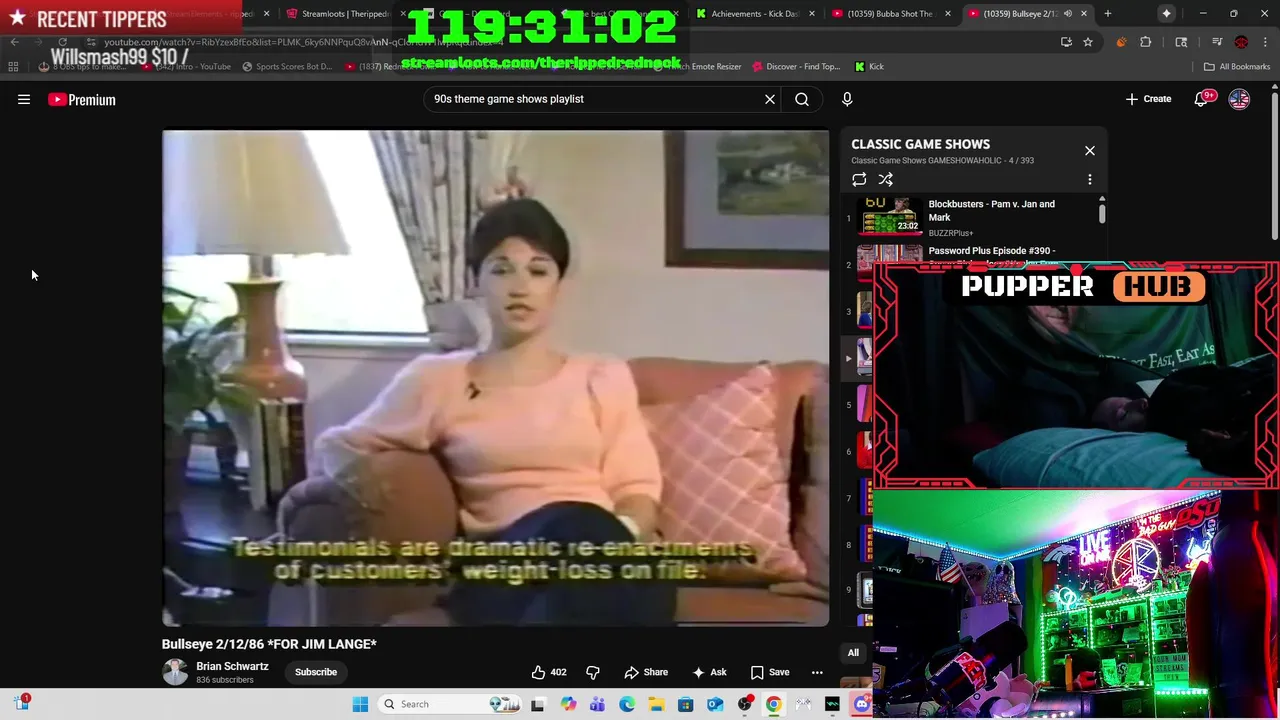Close the Classic Game Shows playlist panel
Image resolution: width=1280 pixels, height=720 pixels.
point(1090,151)
